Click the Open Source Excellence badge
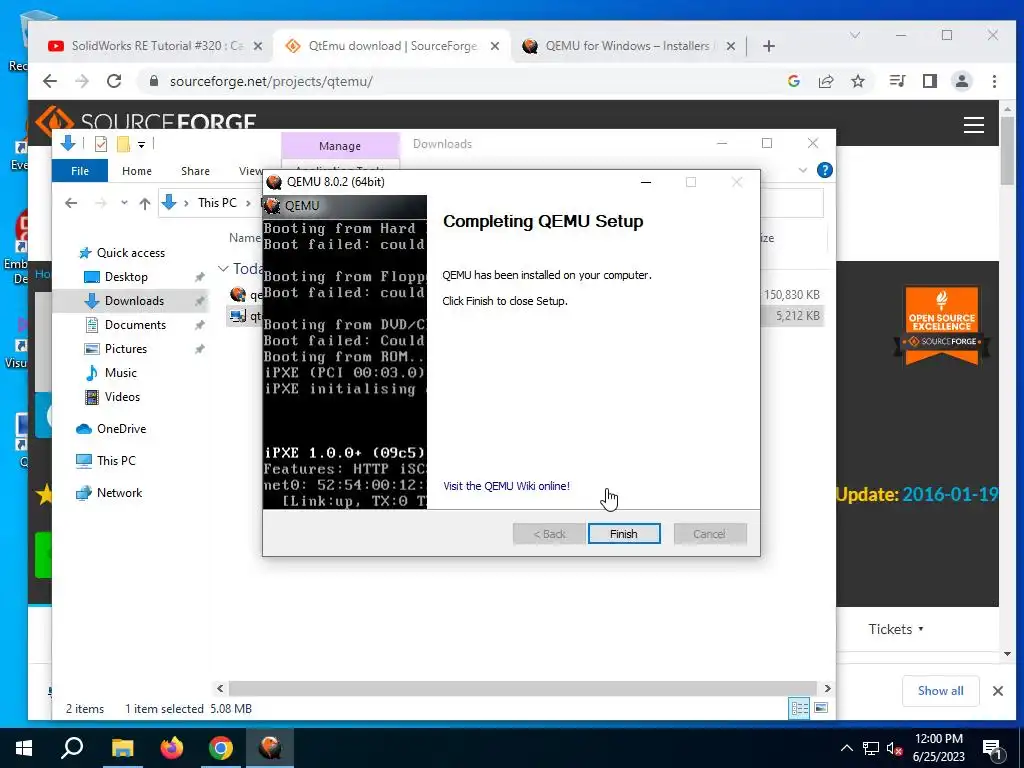 point(941,325)
